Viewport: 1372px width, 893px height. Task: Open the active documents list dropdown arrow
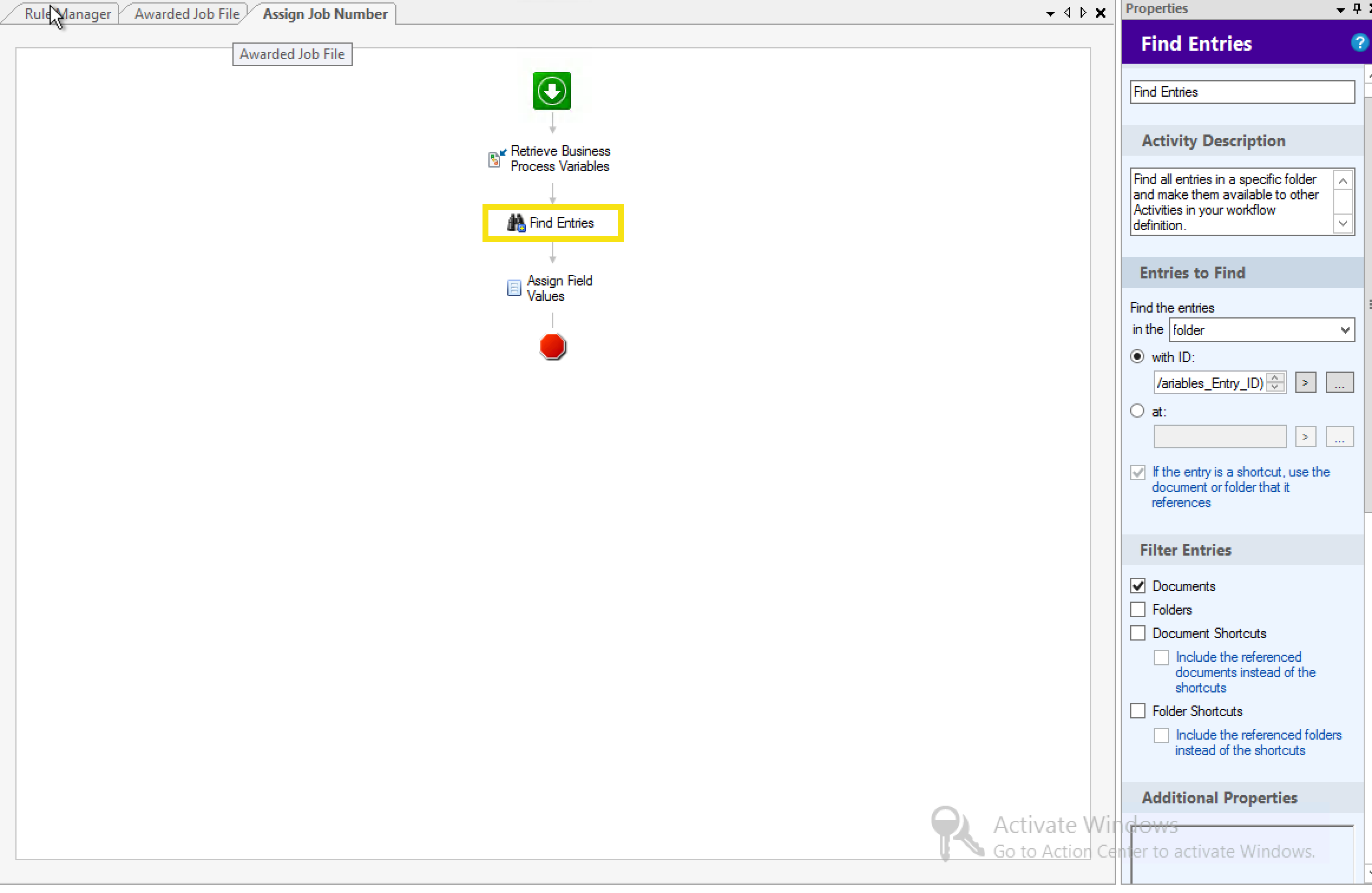pyautogui.click(x=1050, y=14)
